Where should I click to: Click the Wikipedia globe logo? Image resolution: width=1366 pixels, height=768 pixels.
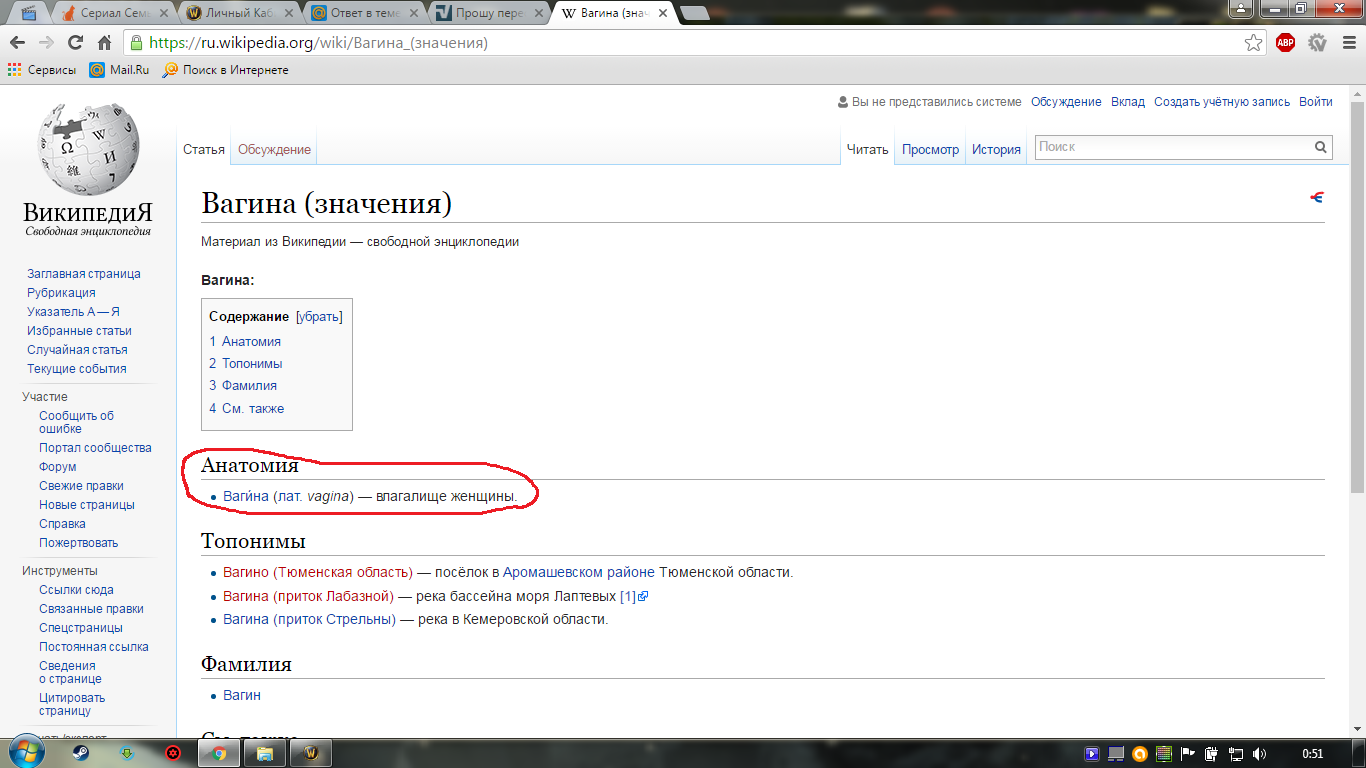[88, 150]
